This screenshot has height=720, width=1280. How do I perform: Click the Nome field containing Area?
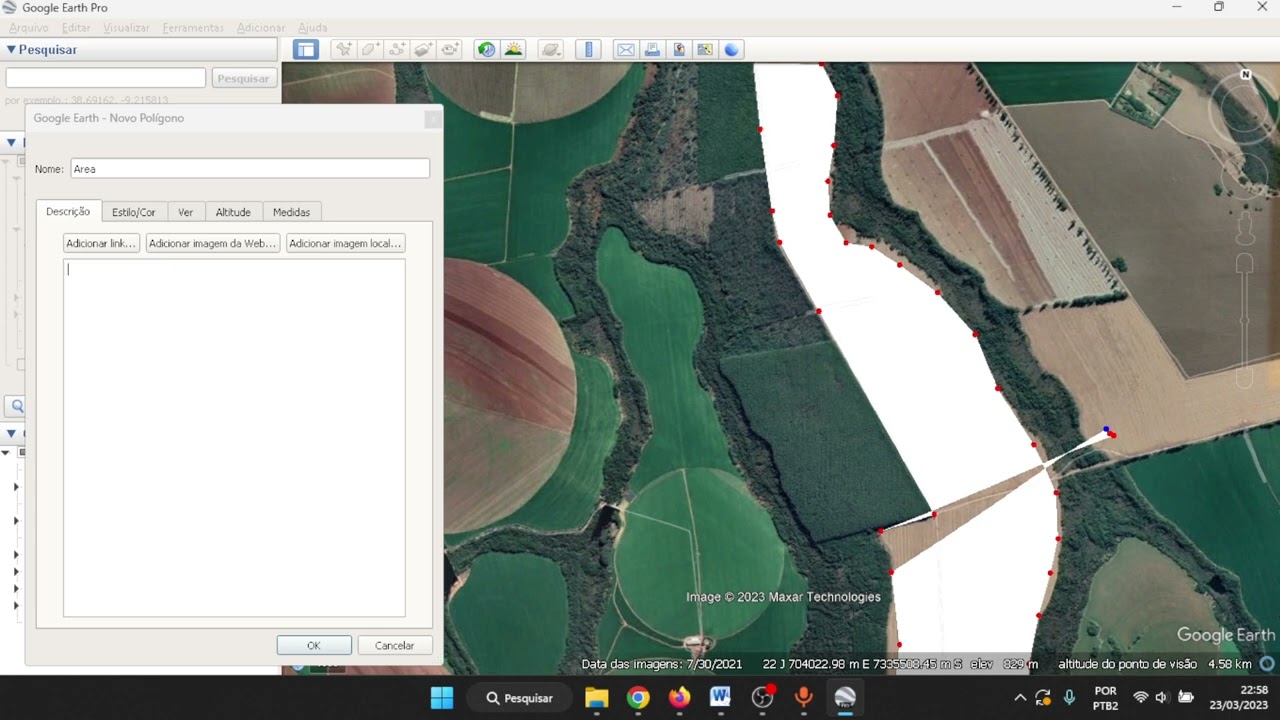point(250,169)
